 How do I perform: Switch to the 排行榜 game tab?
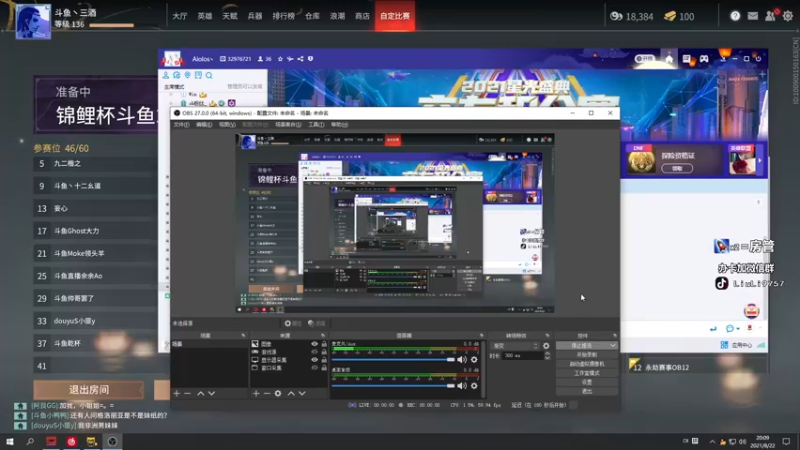tap(283, 16)
